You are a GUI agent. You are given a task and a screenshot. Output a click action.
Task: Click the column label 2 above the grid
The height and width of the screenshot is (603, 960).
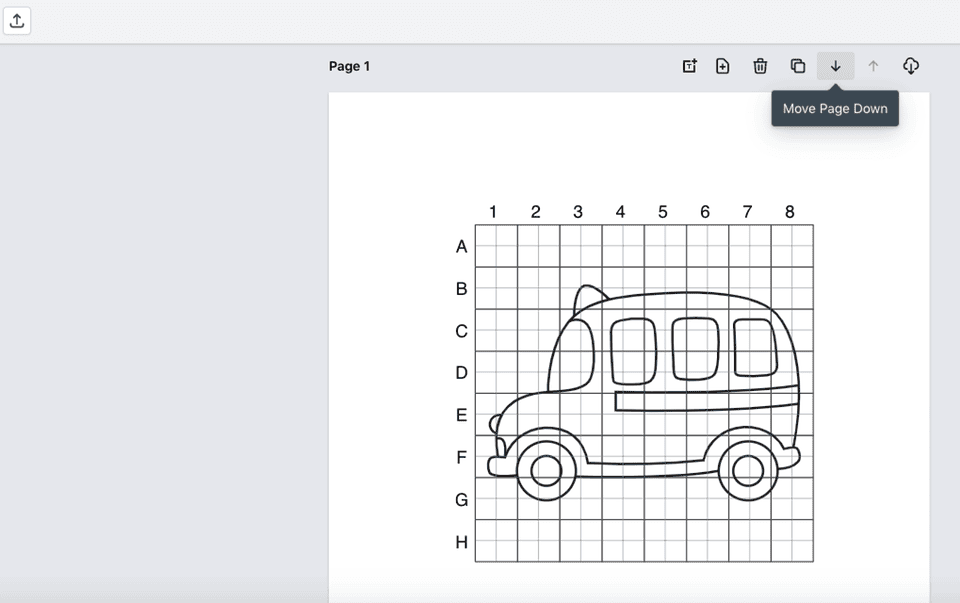(x=536, y=212)
